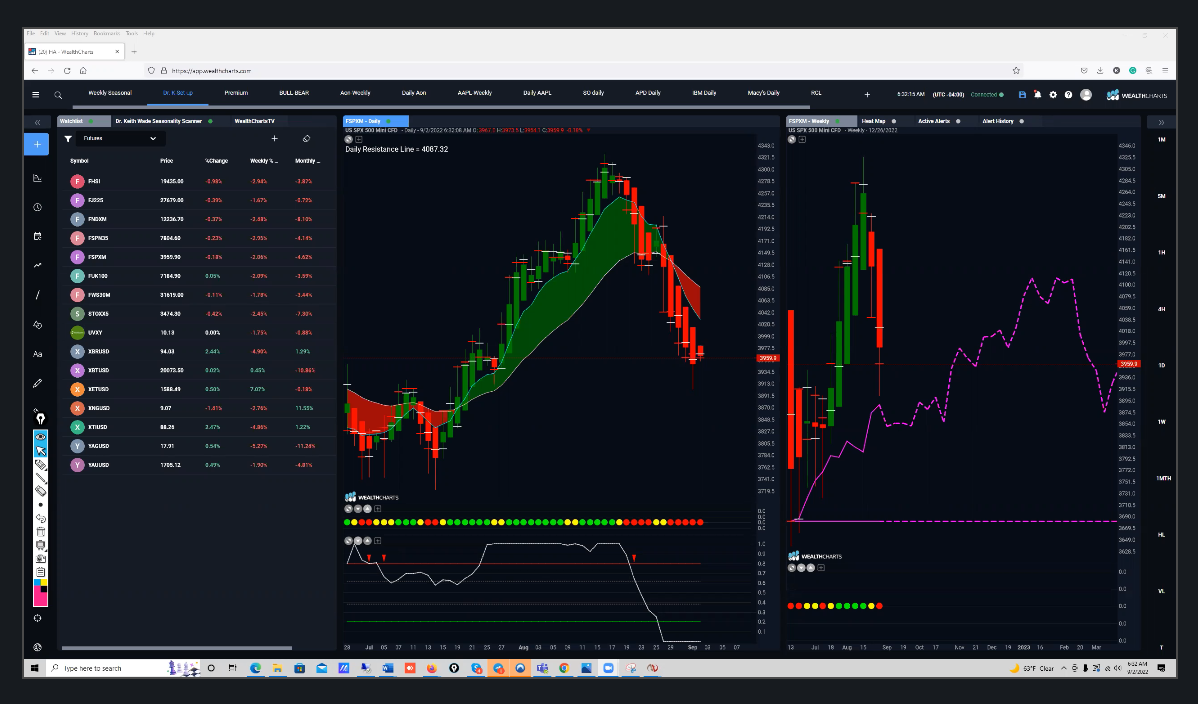The image size is (1198, 704).
Task: Open the WealthChartsTV panel tab
Action: coord(255,121)
